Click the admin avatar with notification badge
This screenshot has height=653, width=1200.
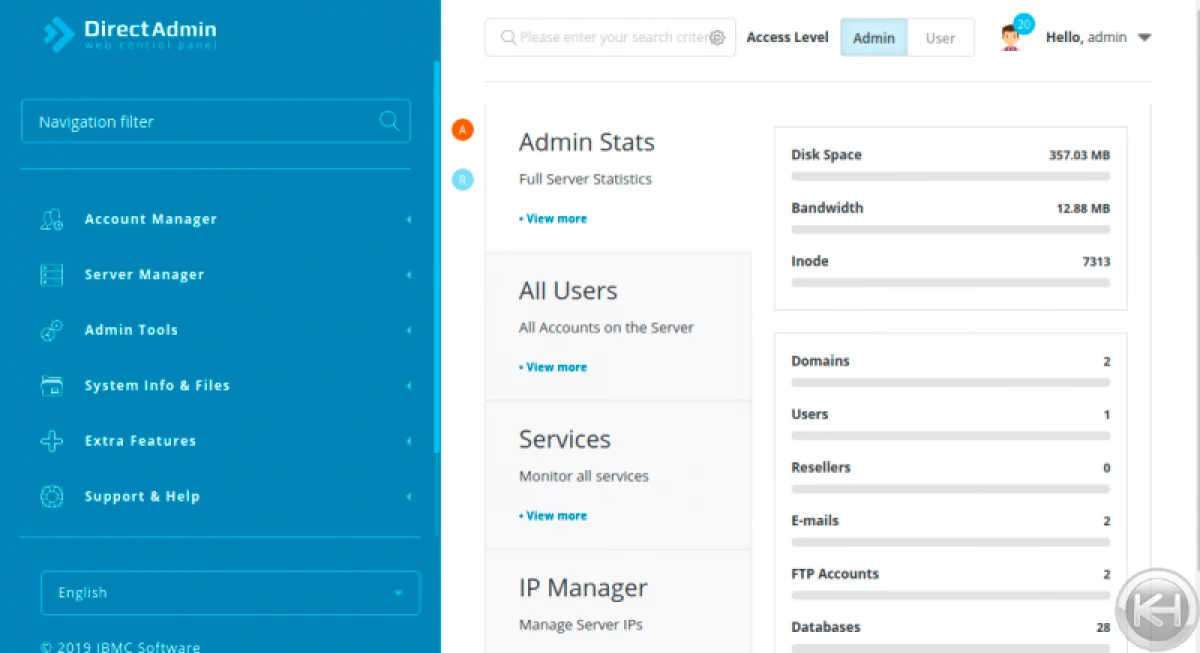1012,37
